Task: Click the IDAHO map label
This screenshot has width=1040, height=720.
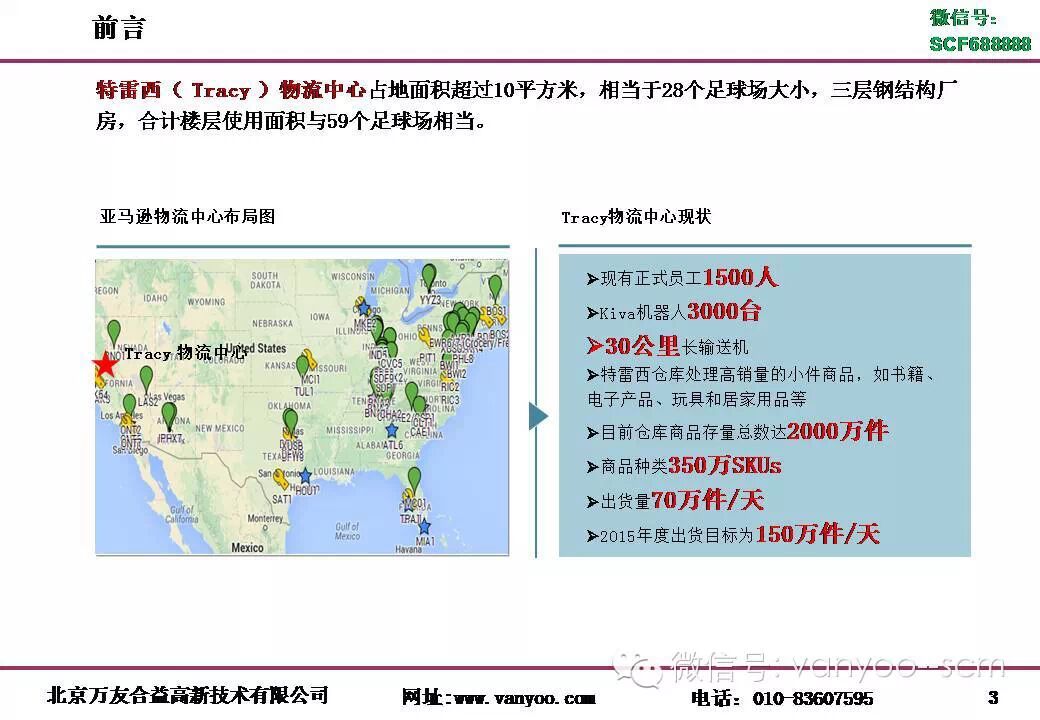Action: point(156,298)
